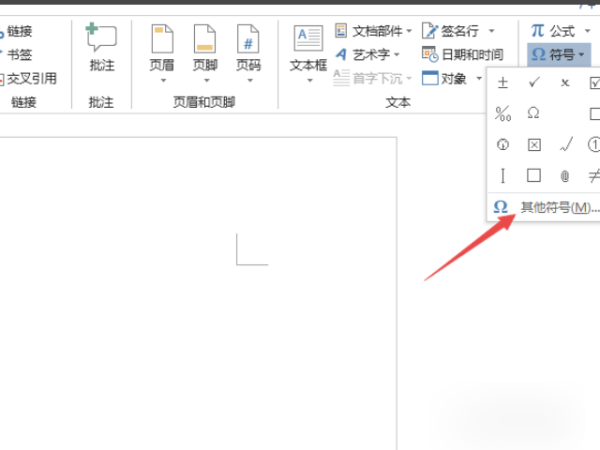Insert an 对象 object
This screenshot has width=600, height=450.
click(445, 78)
